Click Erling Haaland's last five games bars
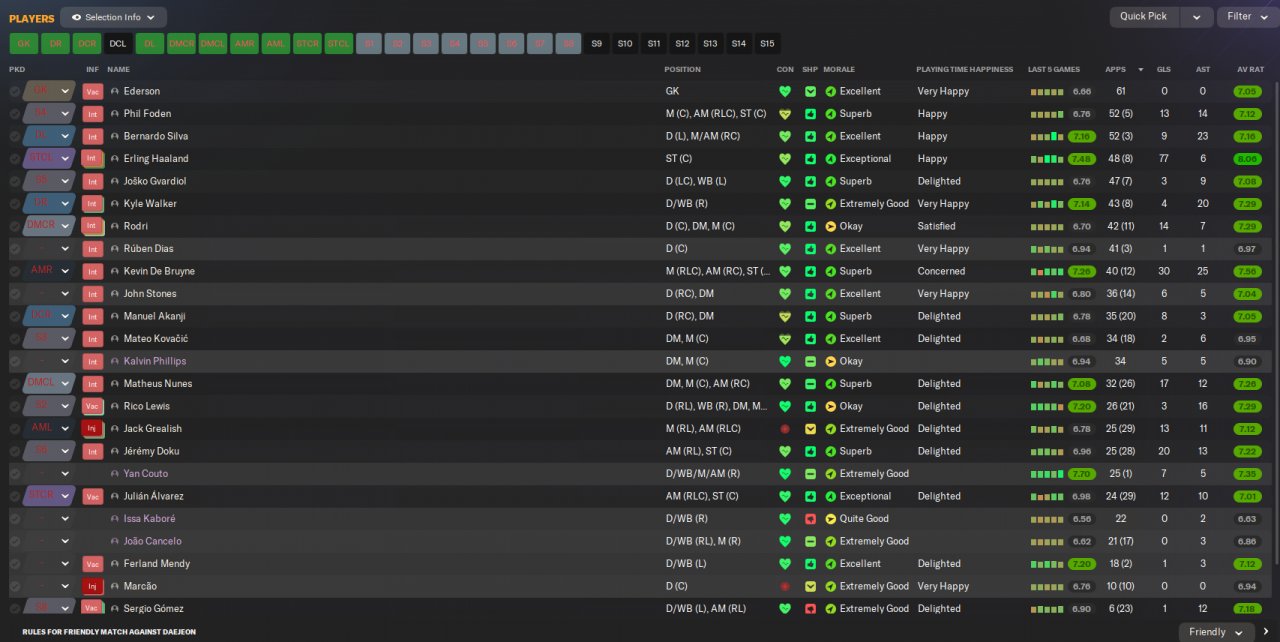 [x=1047, y=159]
